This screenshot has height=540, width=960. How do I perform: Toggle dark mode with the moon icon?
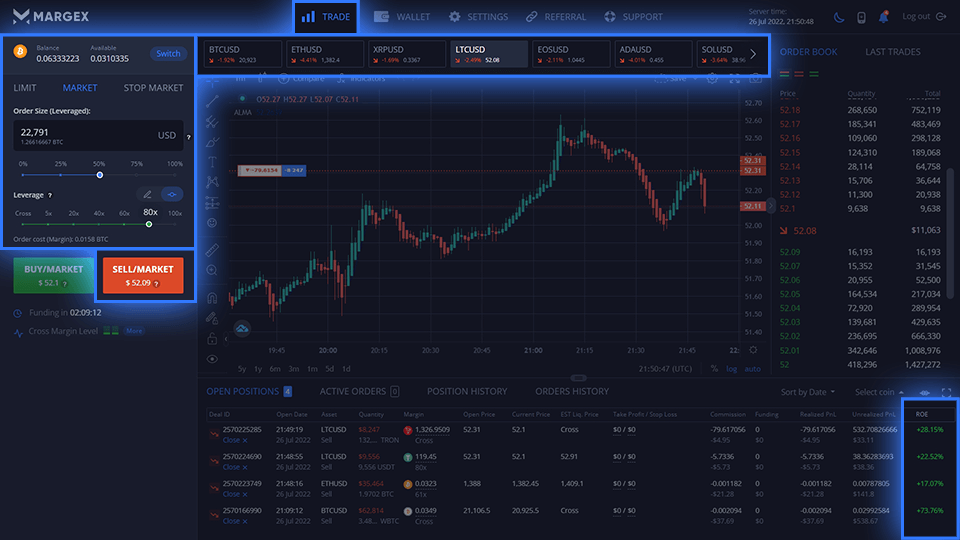[x=837, y=17]
